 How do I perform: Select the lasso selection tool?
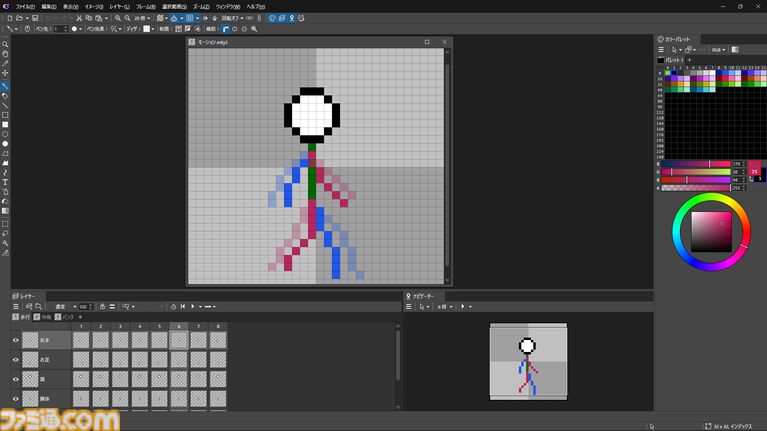(x=5, y=233)
